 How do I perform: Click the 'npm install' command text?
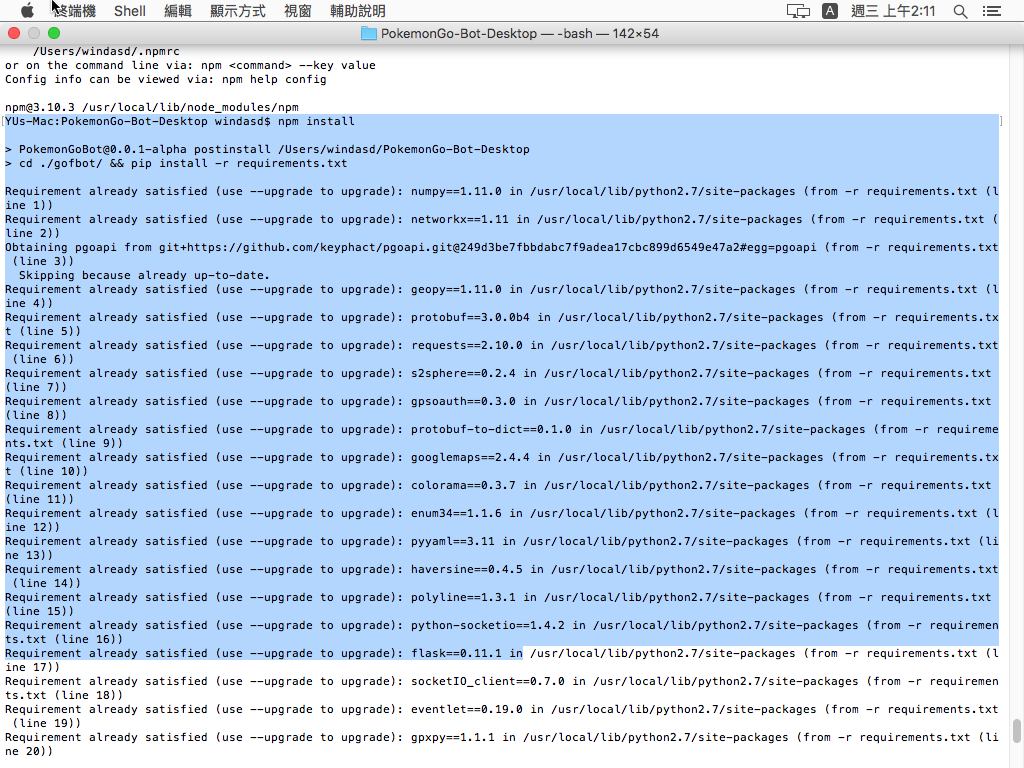316,121
